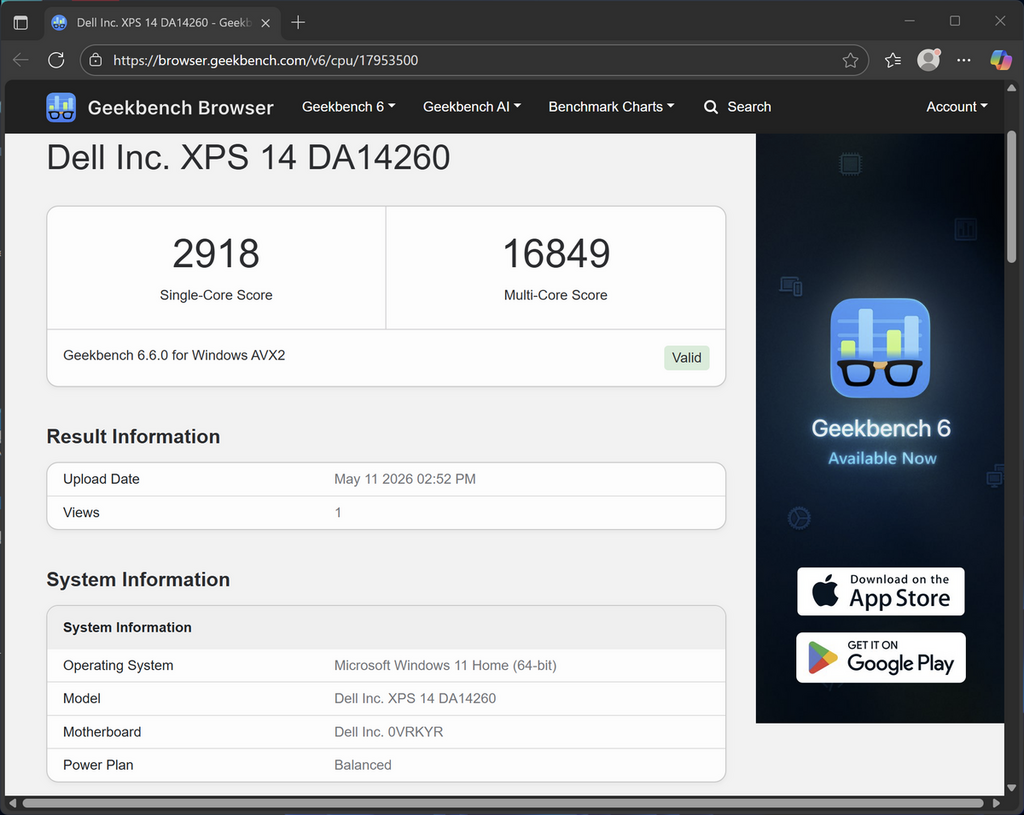
Task: Go back to the previous page
Action: [x=21, y=60]
